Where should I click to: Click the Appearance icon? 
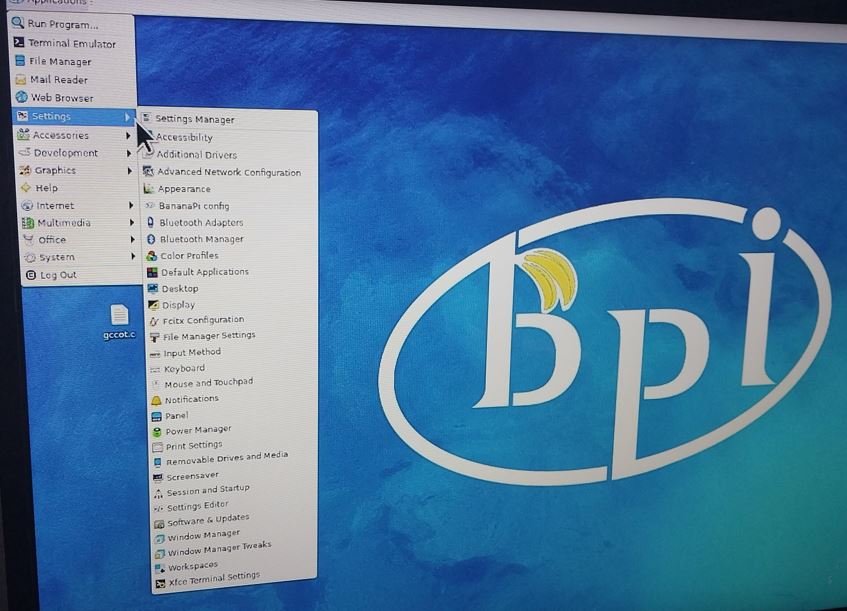149,189
